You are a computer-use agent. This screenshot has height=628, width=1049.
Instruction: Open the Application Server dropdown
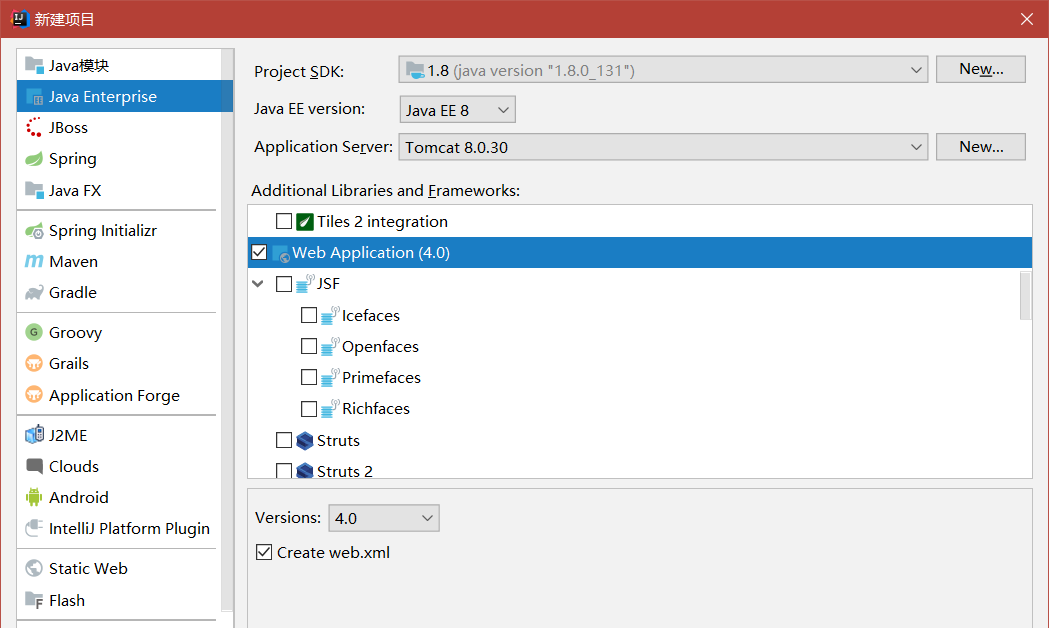(x=663, y=147)
